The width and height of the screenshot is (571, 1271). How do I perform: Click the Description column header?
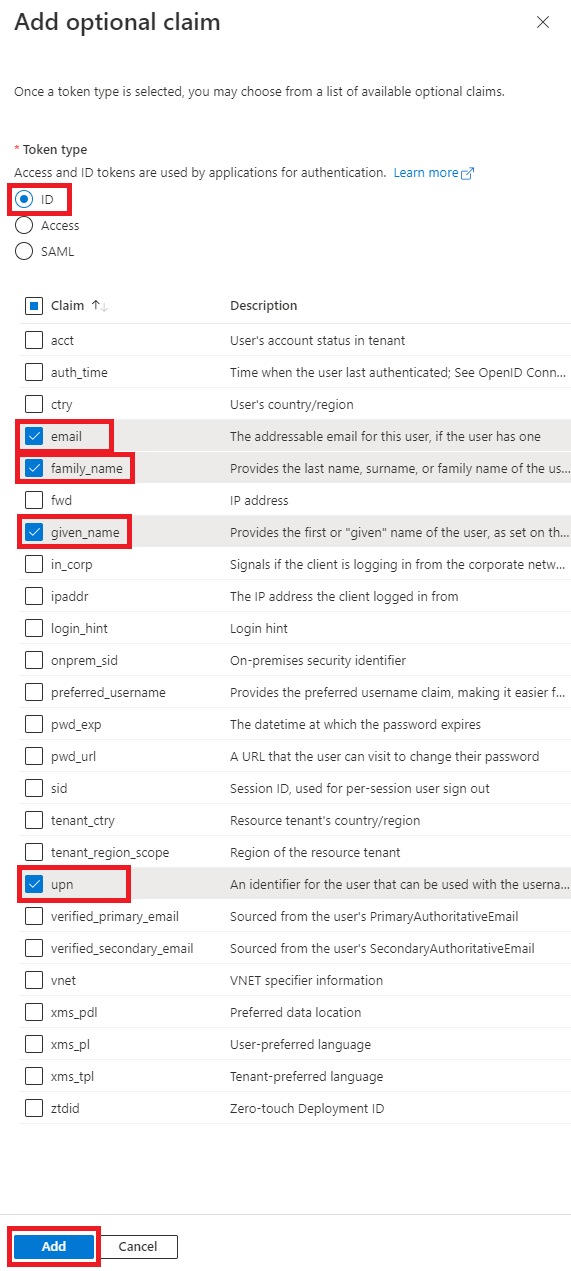[x=264, y=306]
